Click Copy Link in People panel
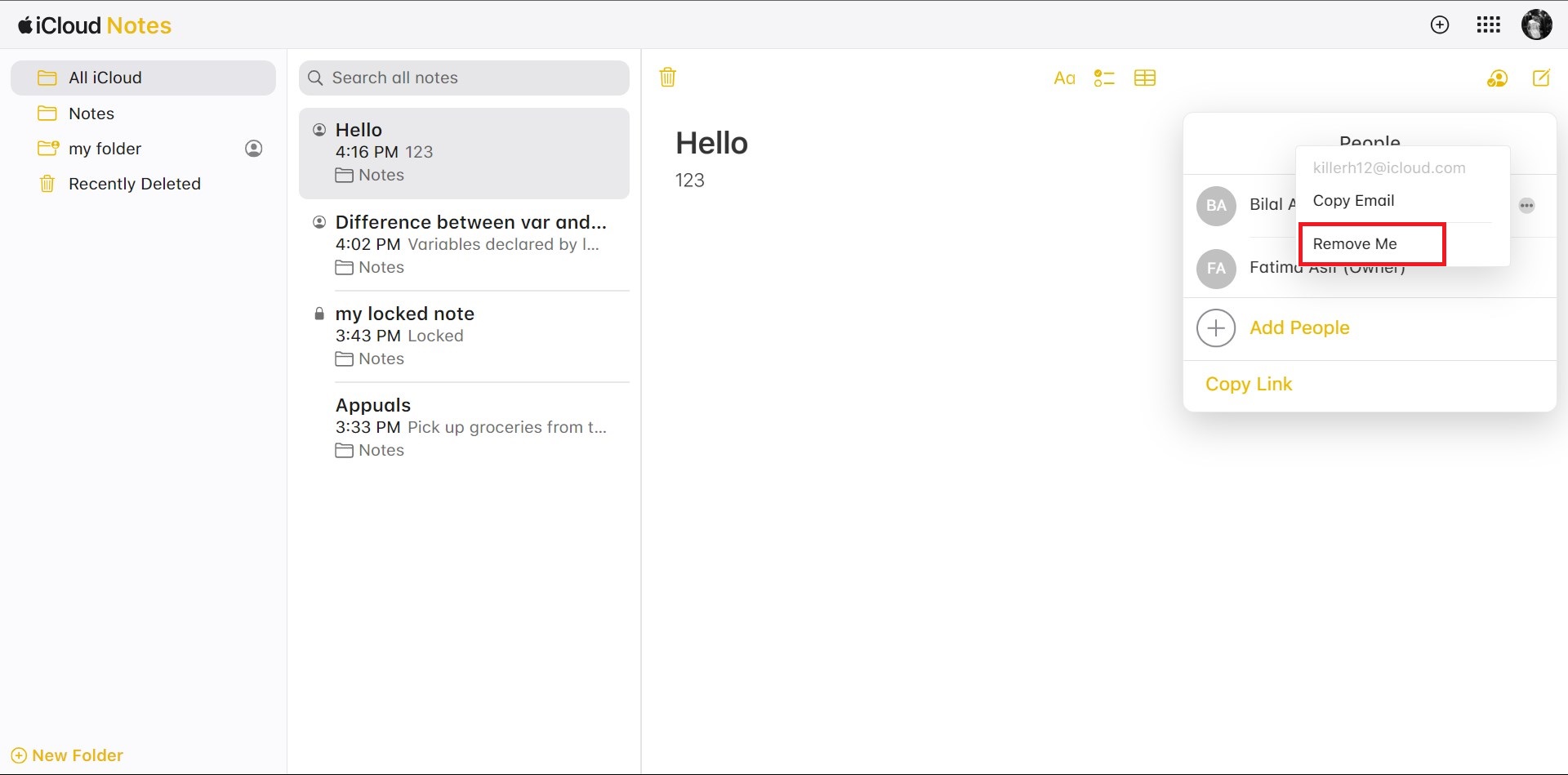 [x=1249, y=384]
